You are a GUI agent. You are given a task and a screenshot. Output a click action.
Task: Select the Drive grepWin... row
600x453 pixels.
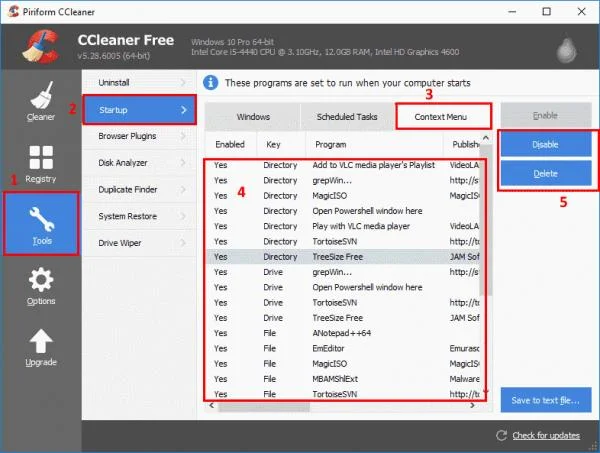pyautogui.click(x=343, y=272)
